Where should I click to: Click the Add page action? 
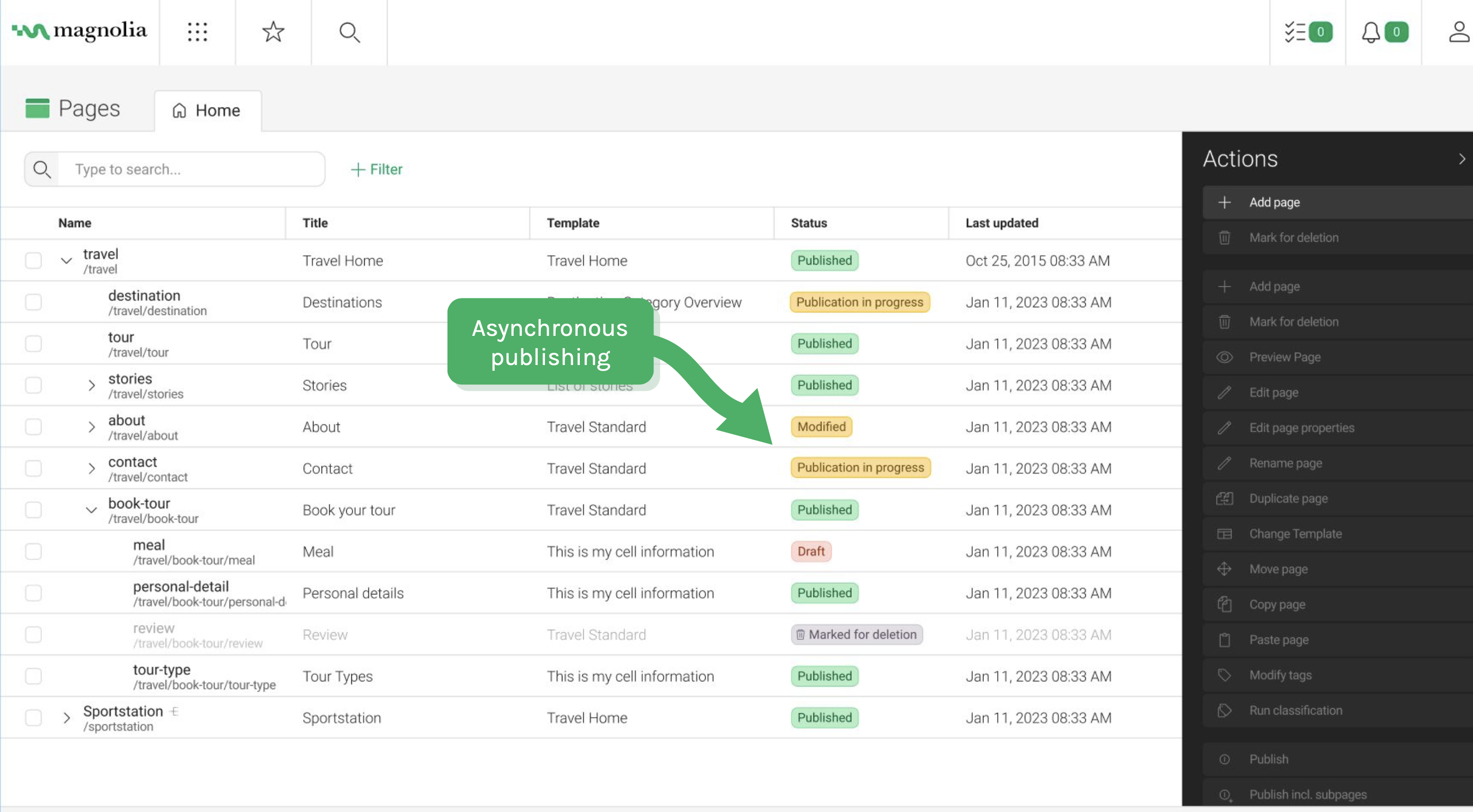point(1275,202)
